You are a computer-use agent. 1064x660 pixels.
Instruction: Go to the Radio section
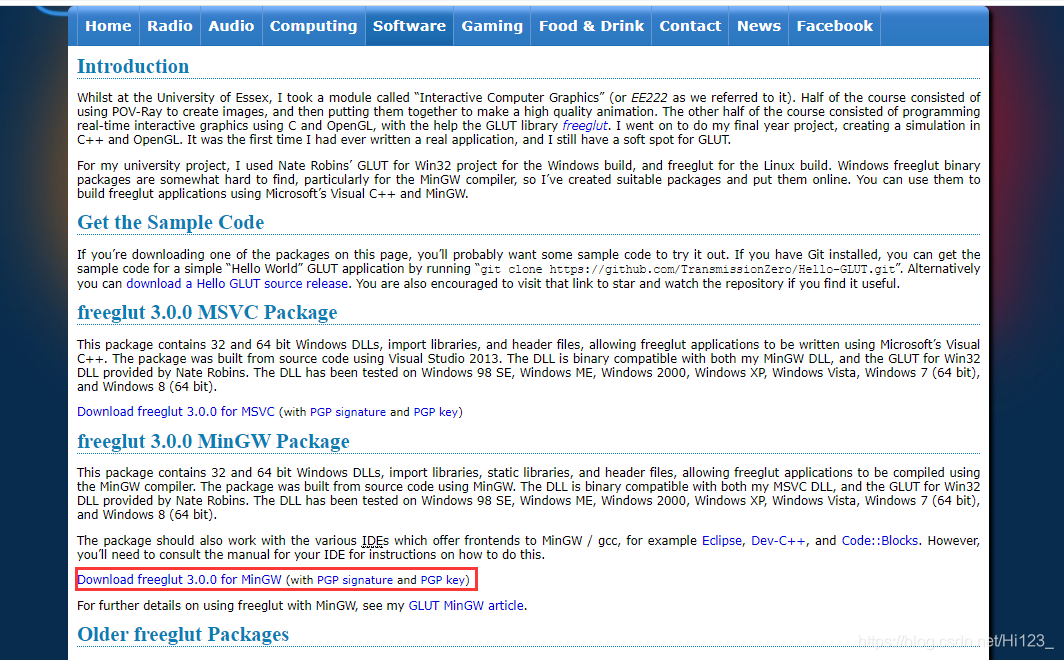pyautogui.click(x=170, y=26)
